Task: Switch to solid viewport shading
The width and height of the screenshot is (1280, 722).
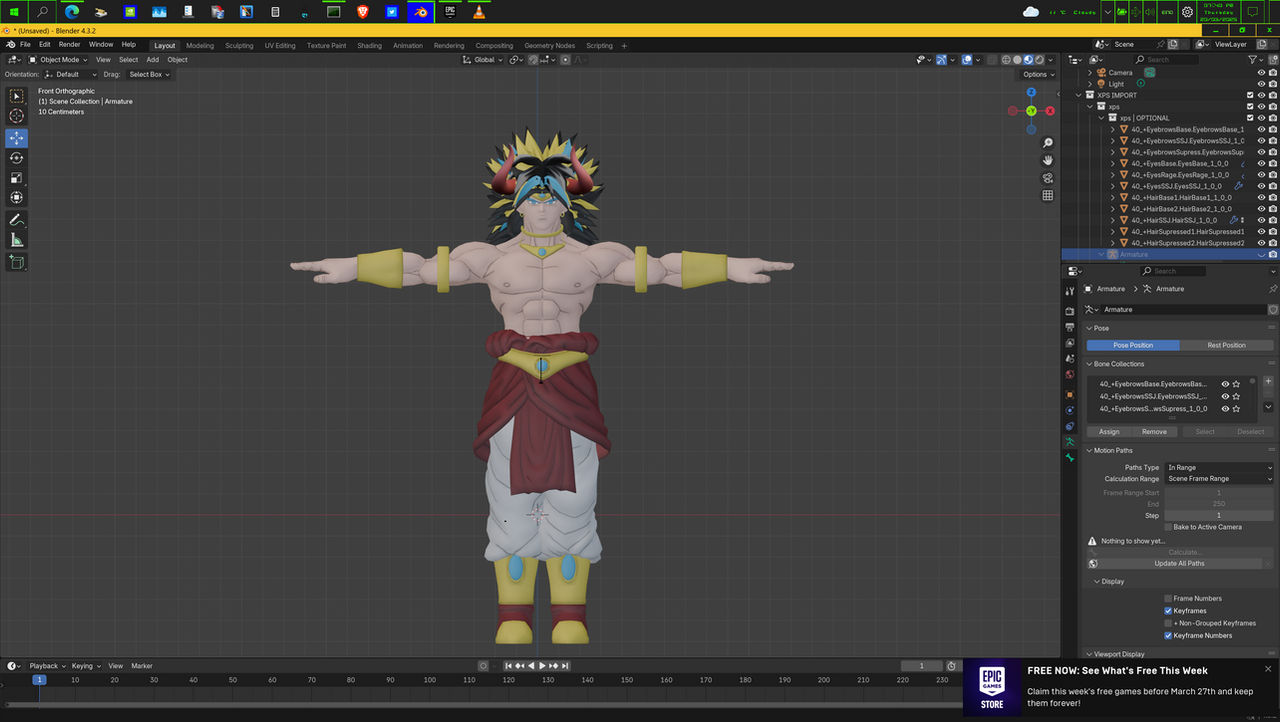Action: 1017,60
